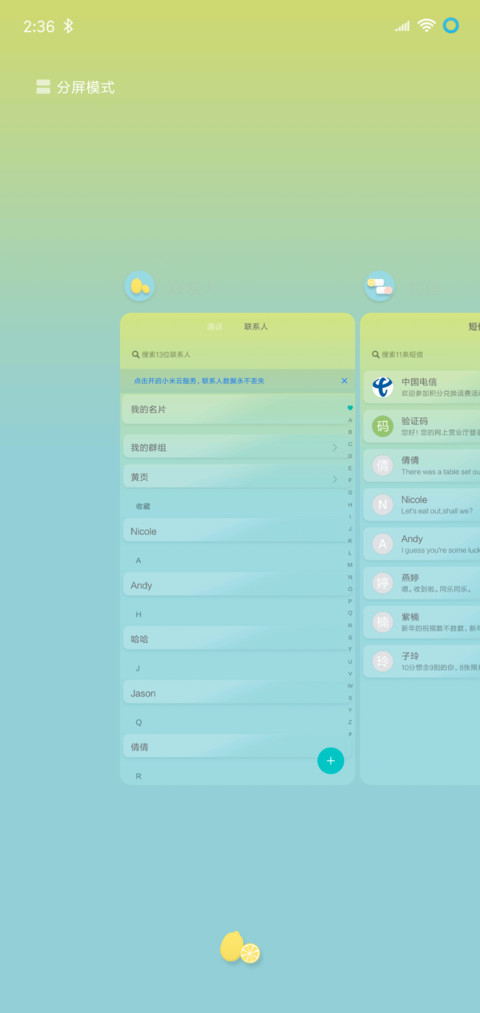The width and height of the screenshot is (480, 1013).
Task: Open the 子玲 message thread
Action: pos(422,661)
